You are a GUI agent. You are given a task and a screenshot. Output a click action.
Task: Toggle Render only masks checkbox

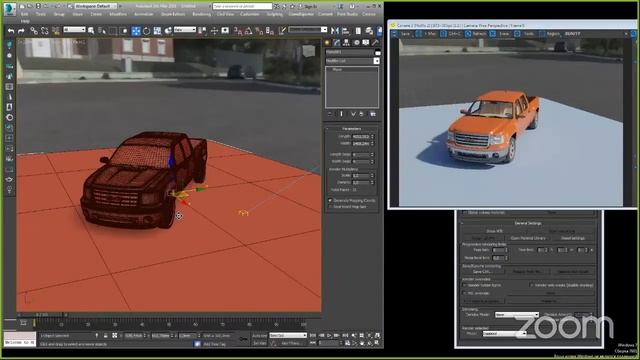point(531,285)
